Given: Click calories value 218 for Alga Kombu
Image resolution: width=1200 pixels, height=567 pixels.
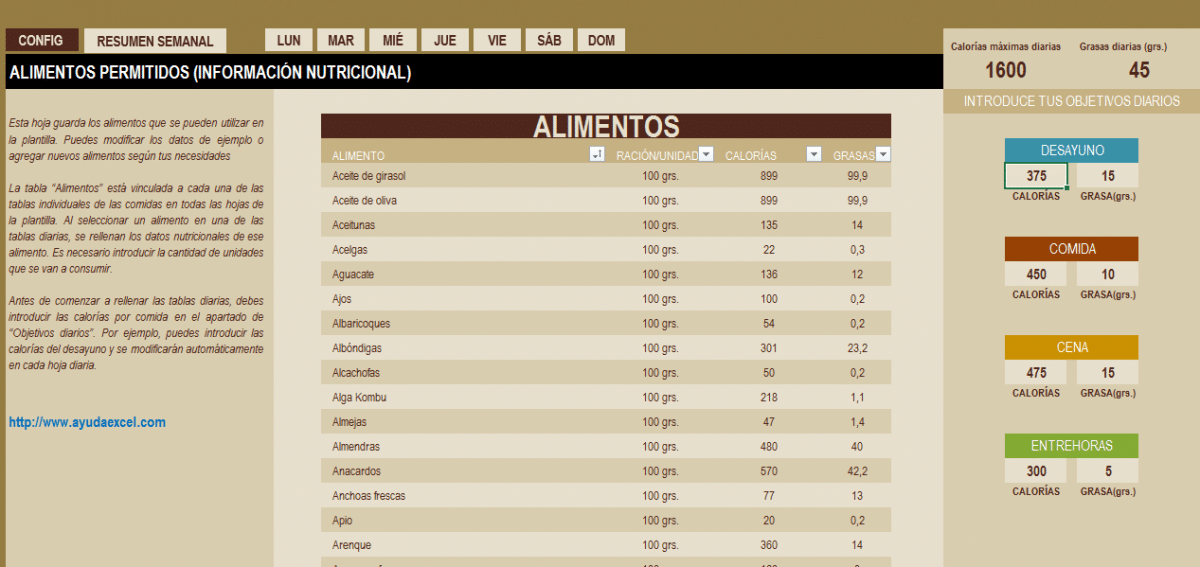Looking at the screenshot, I should (769, 397).
